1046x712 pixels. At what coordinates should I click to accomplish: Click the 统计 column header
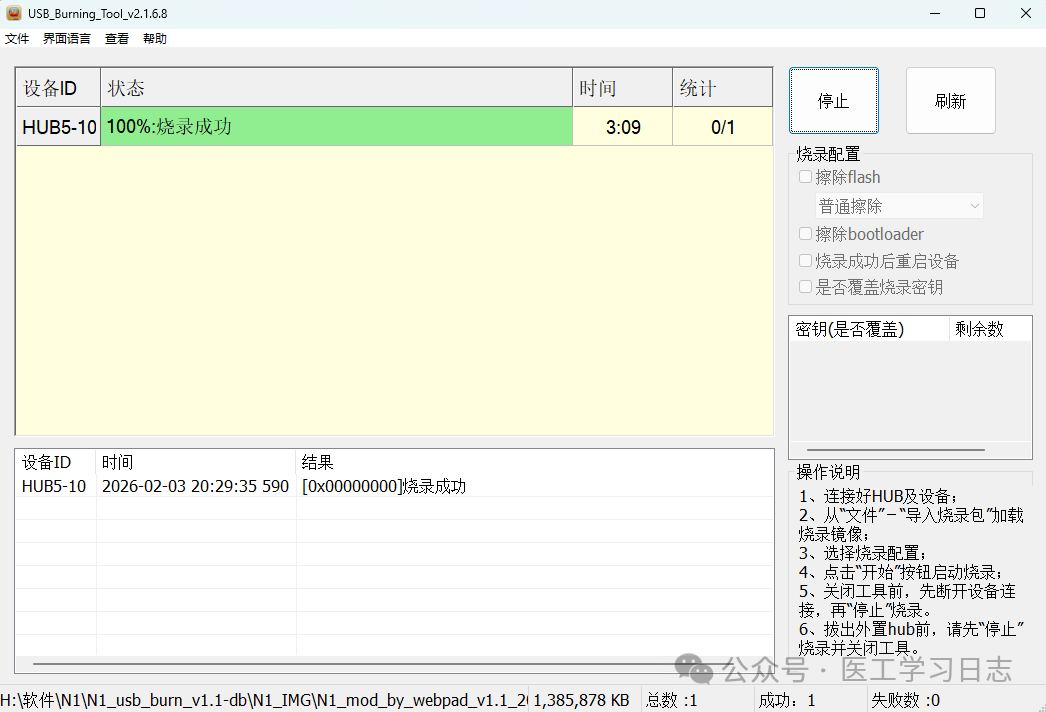722,88
